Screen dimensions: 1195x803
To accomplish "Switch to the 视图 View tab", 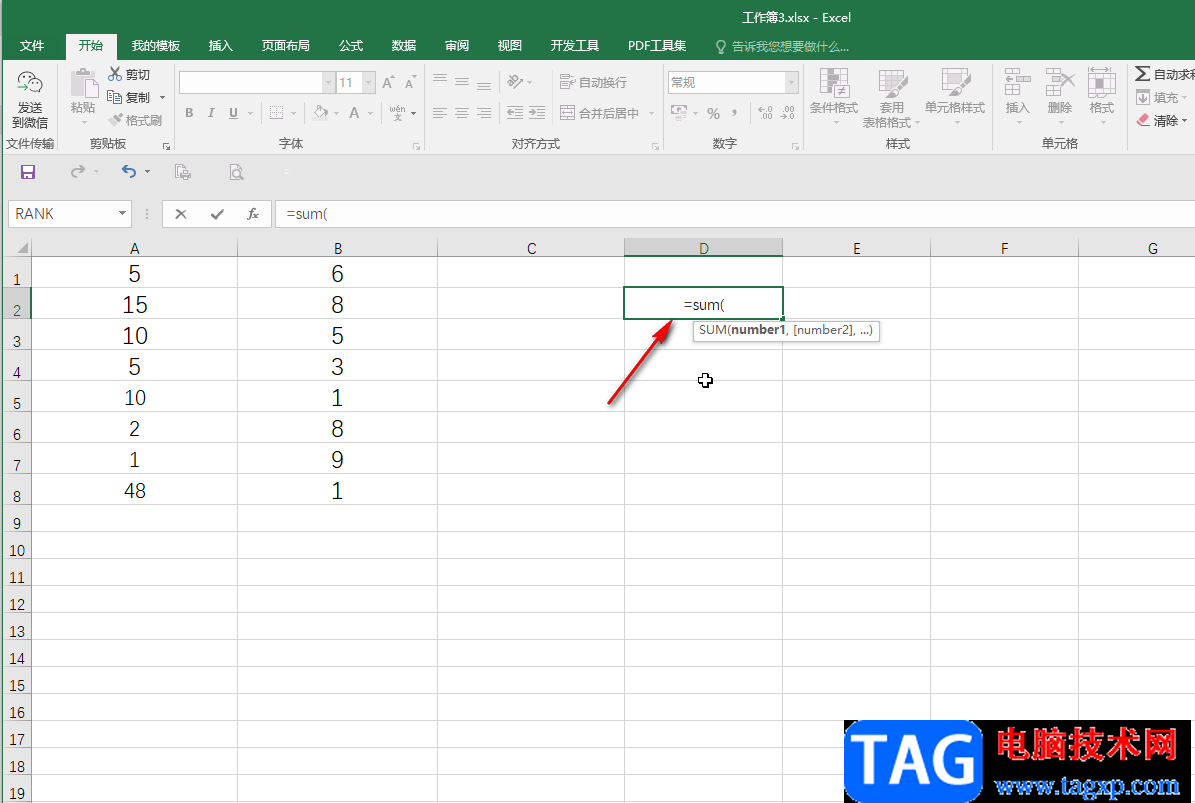I will 510,46.
